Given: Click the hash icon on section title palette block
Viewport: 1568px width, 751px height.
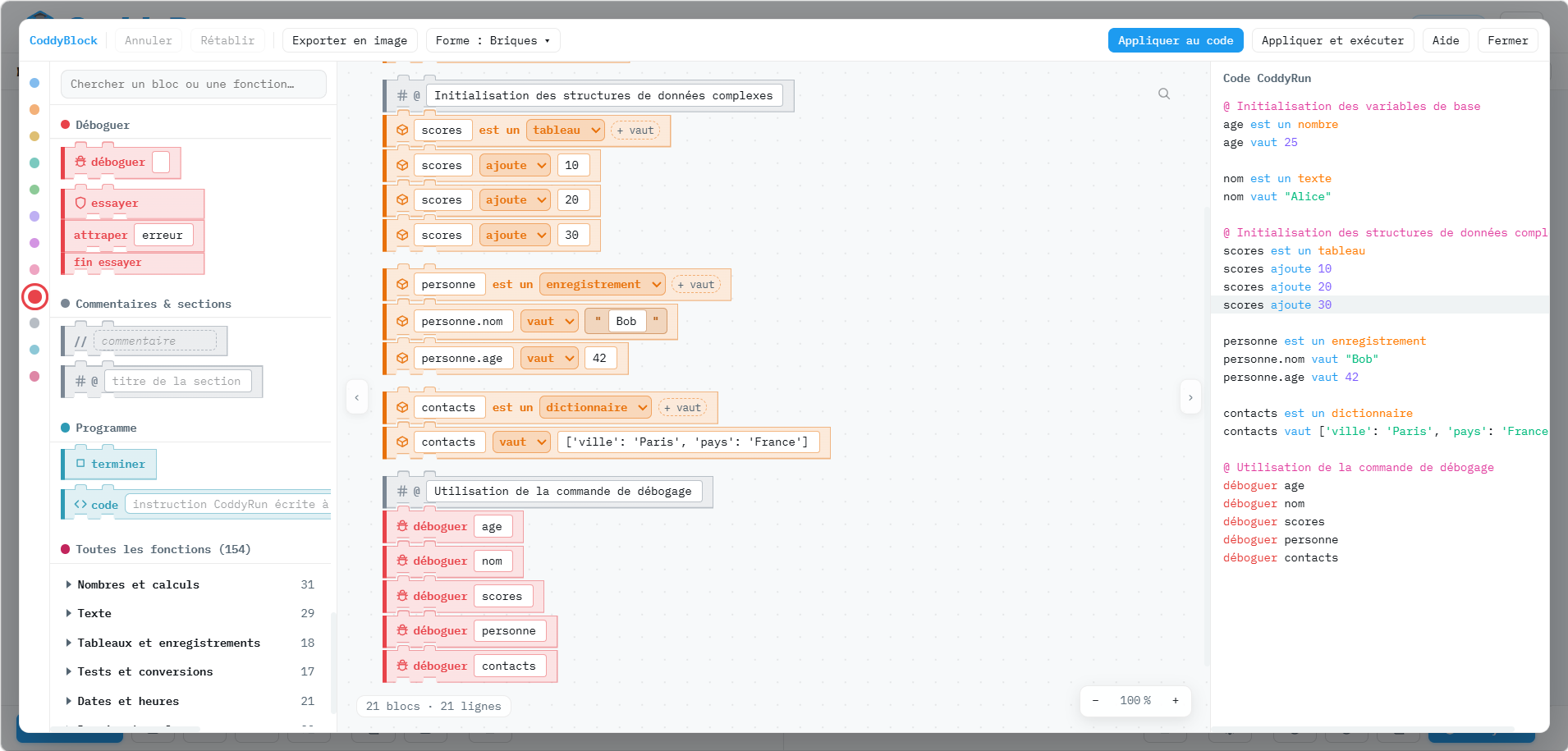Looking at the screenshot, I should tap(80, 381).
